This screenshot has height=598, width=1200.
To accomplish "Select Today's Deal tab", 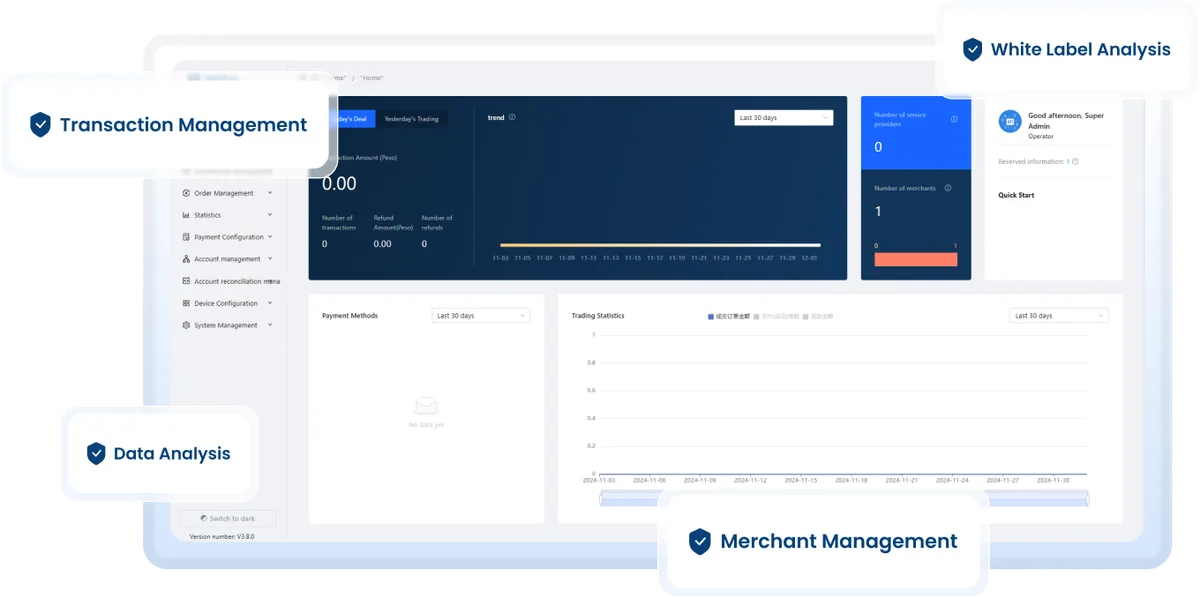I will point(352,119).
